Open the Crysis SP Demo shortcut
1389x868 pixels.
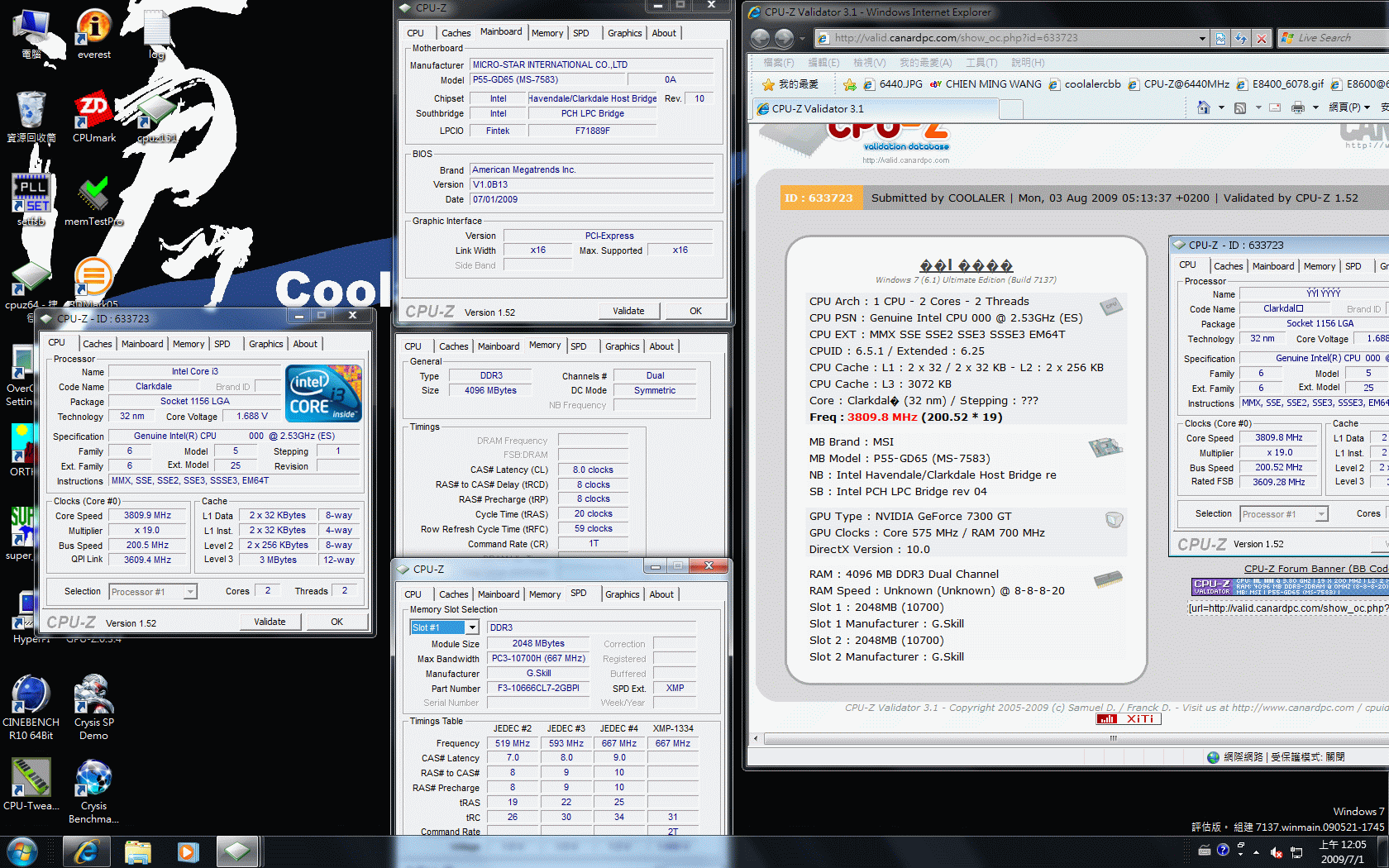pyautogui.click(x=94, y=708)
